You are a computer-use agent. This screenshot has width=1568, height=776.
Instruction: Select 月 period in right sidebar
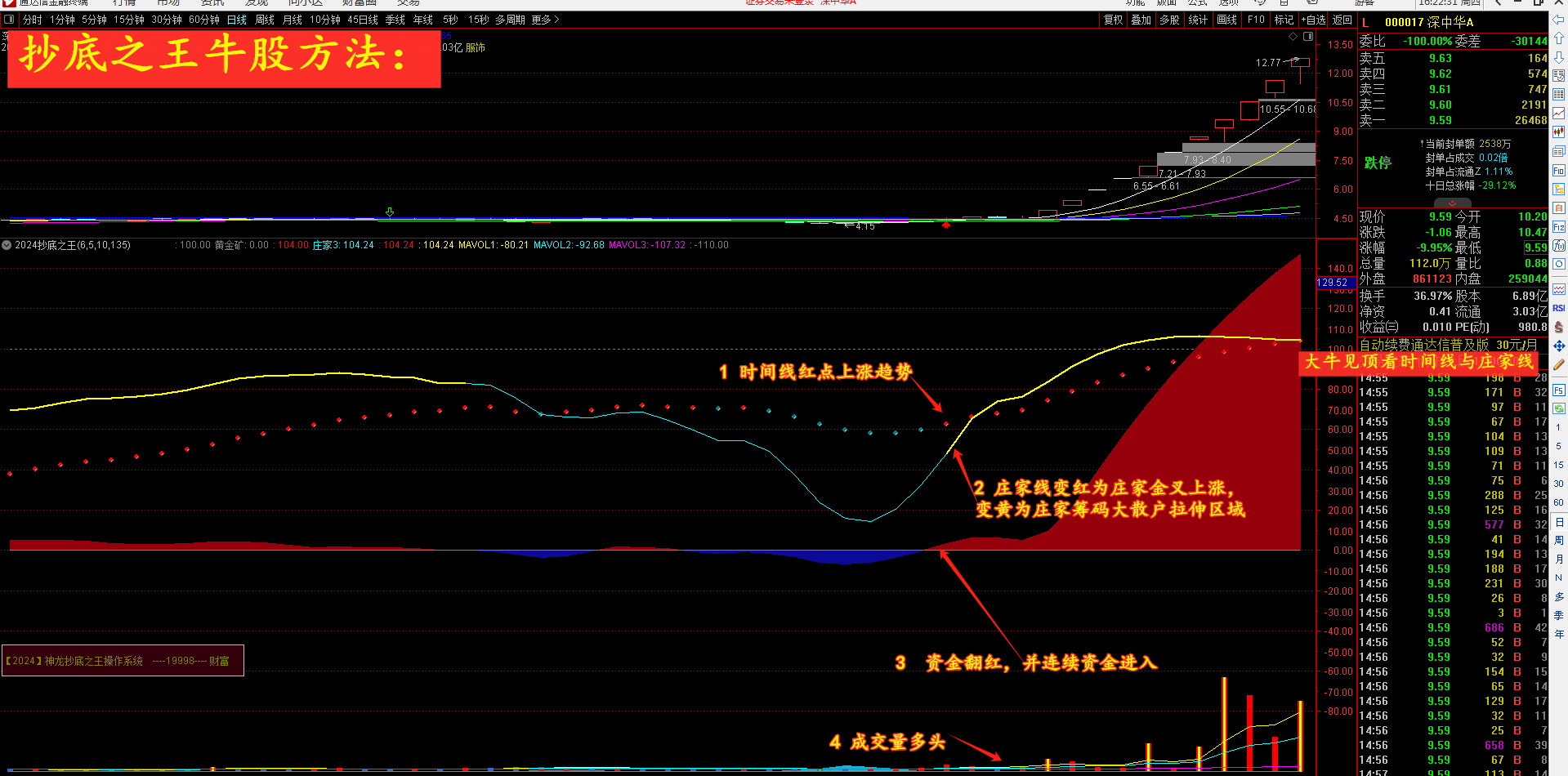1559,560
